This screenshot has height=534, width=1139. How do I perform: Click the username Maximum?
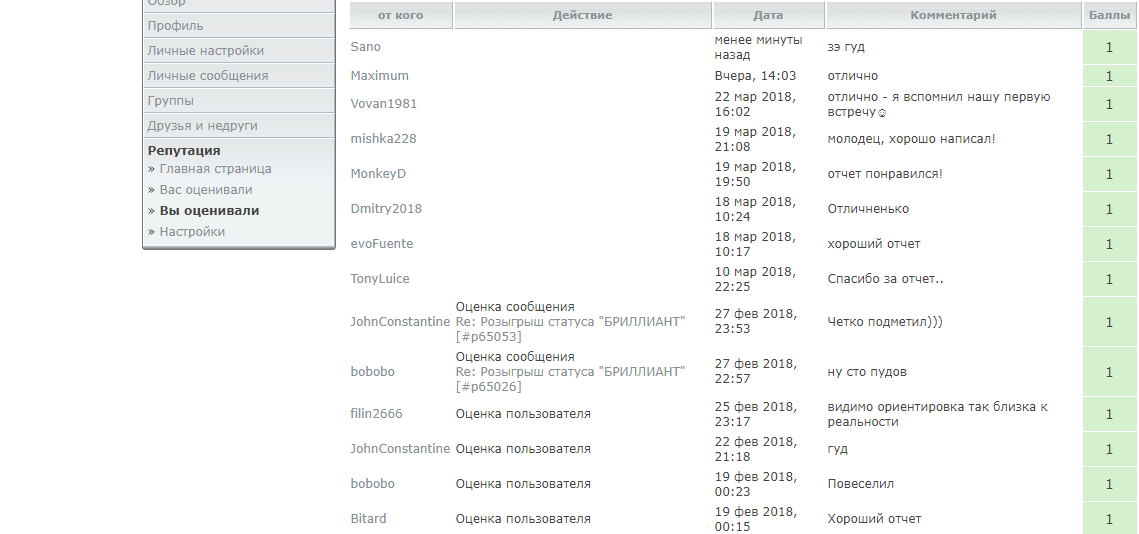[379, 76]
